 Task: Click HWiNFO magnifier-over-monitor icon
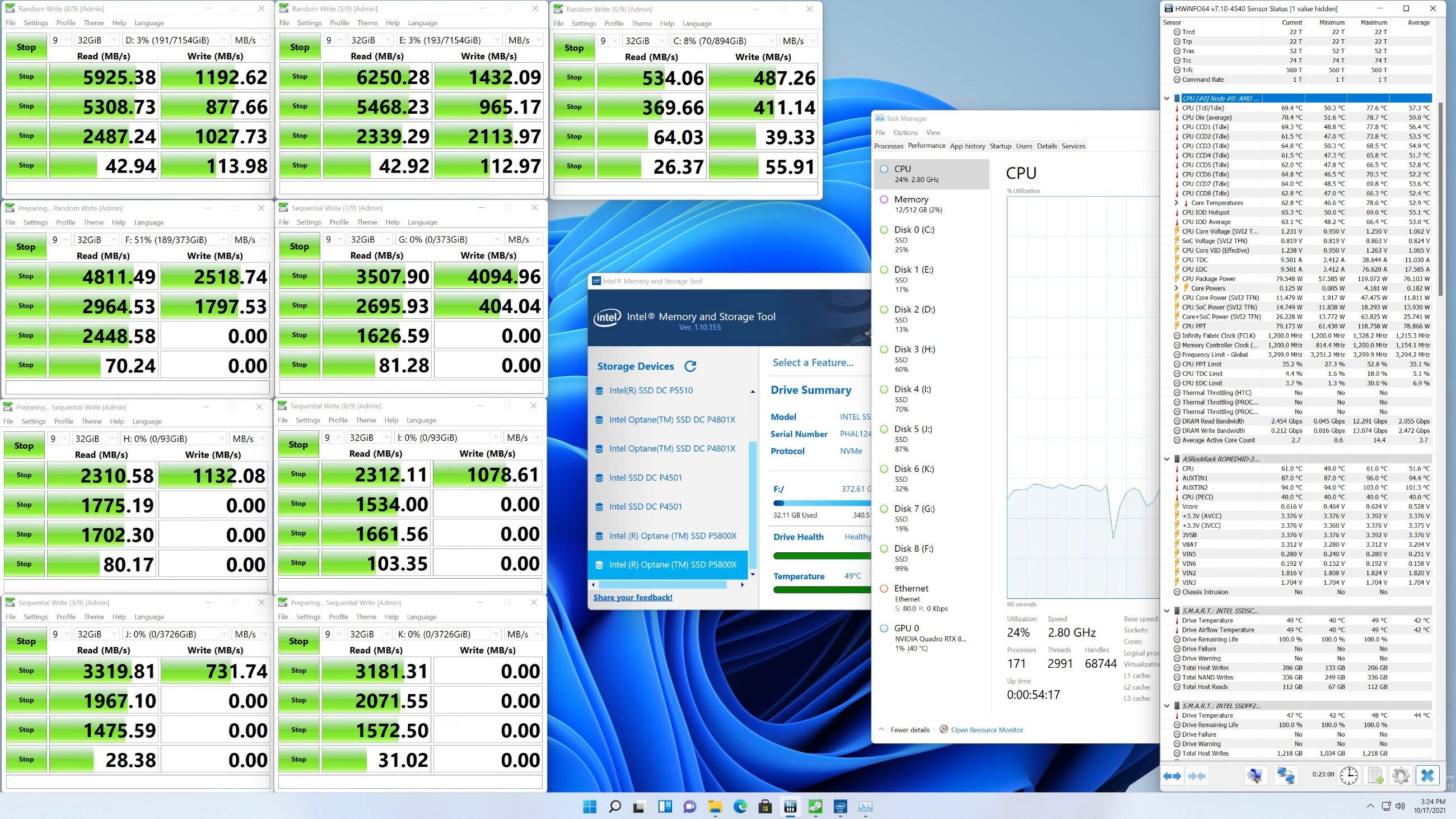(1256, 775)
